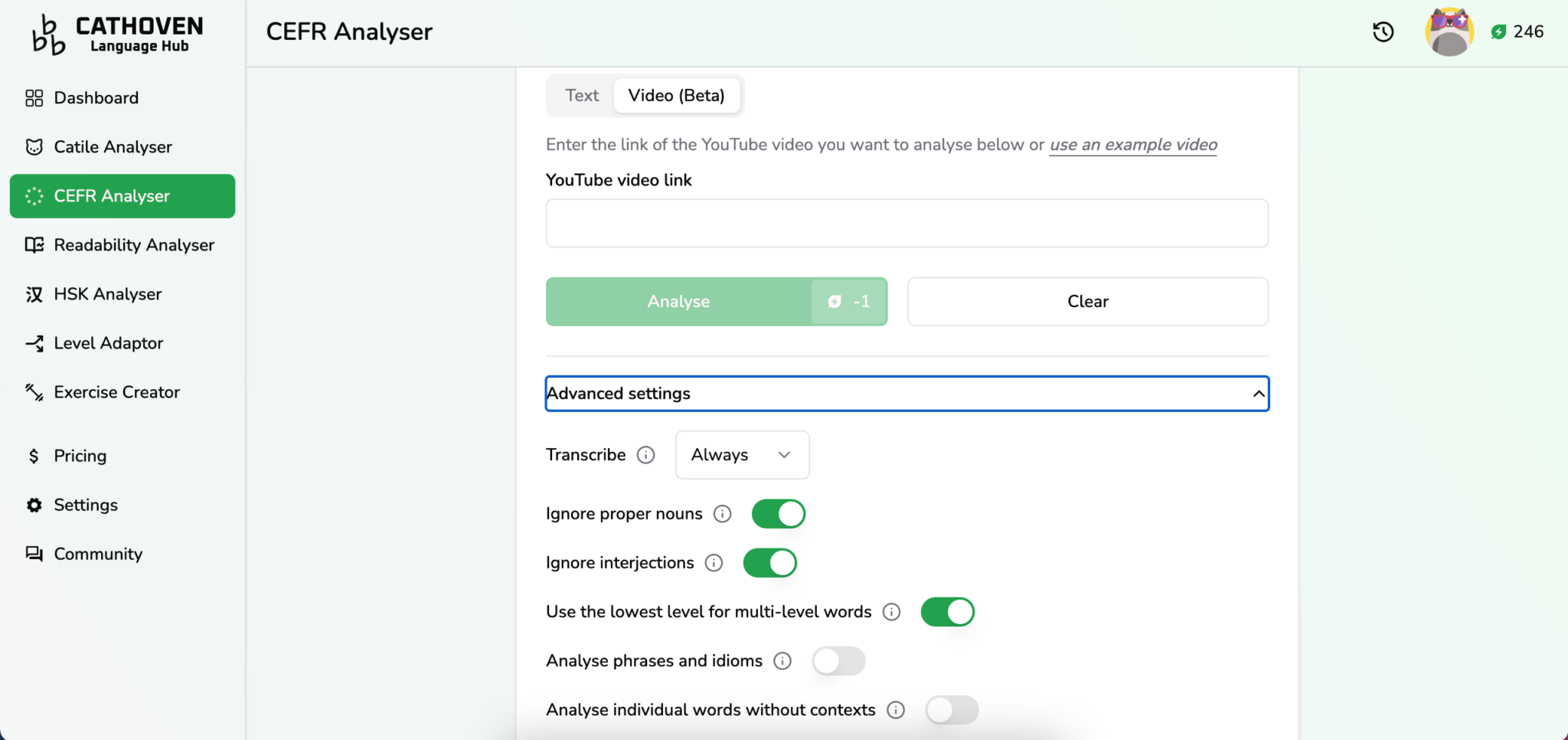
Task: Open the Transcribe Always dropdown
Action: [740, 454]
